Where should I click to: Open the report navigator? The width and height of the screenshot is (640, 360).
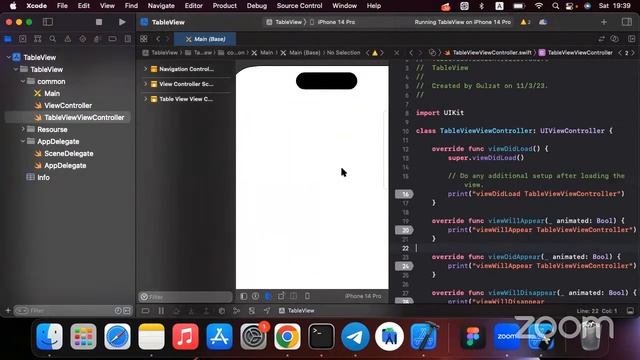(x=127, y=39)
